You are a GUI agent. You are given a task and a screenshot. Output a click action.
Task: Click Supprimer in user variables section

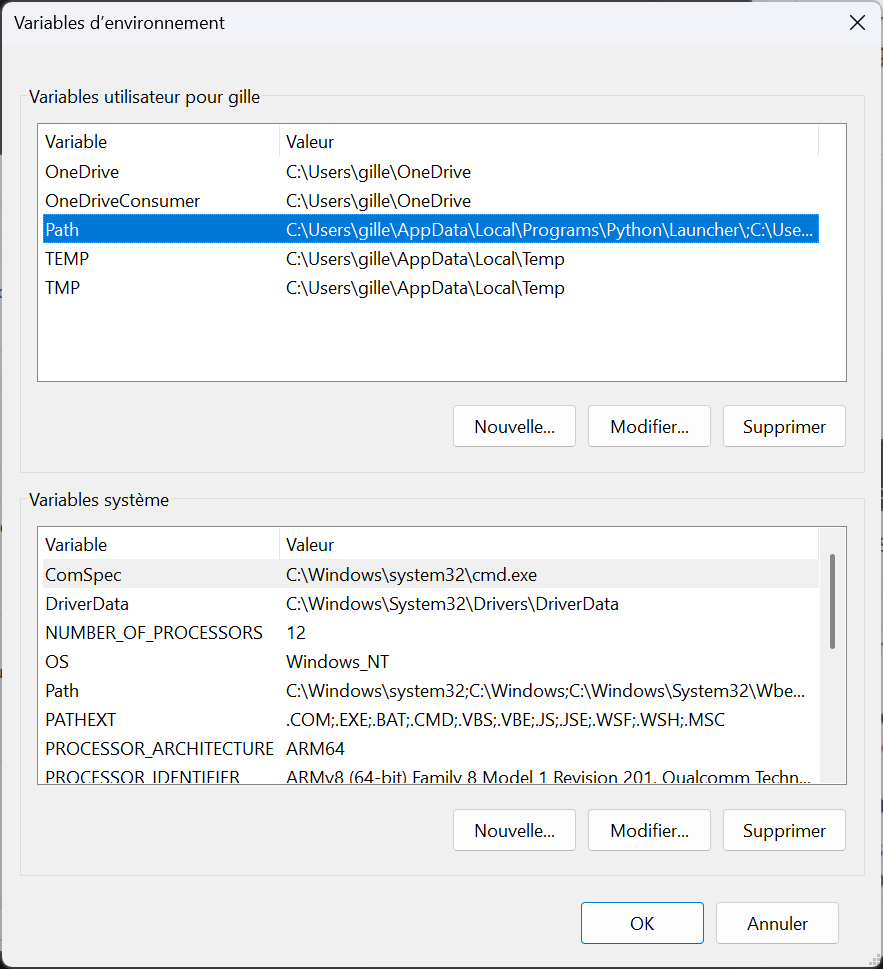click(x=784, y=426)
